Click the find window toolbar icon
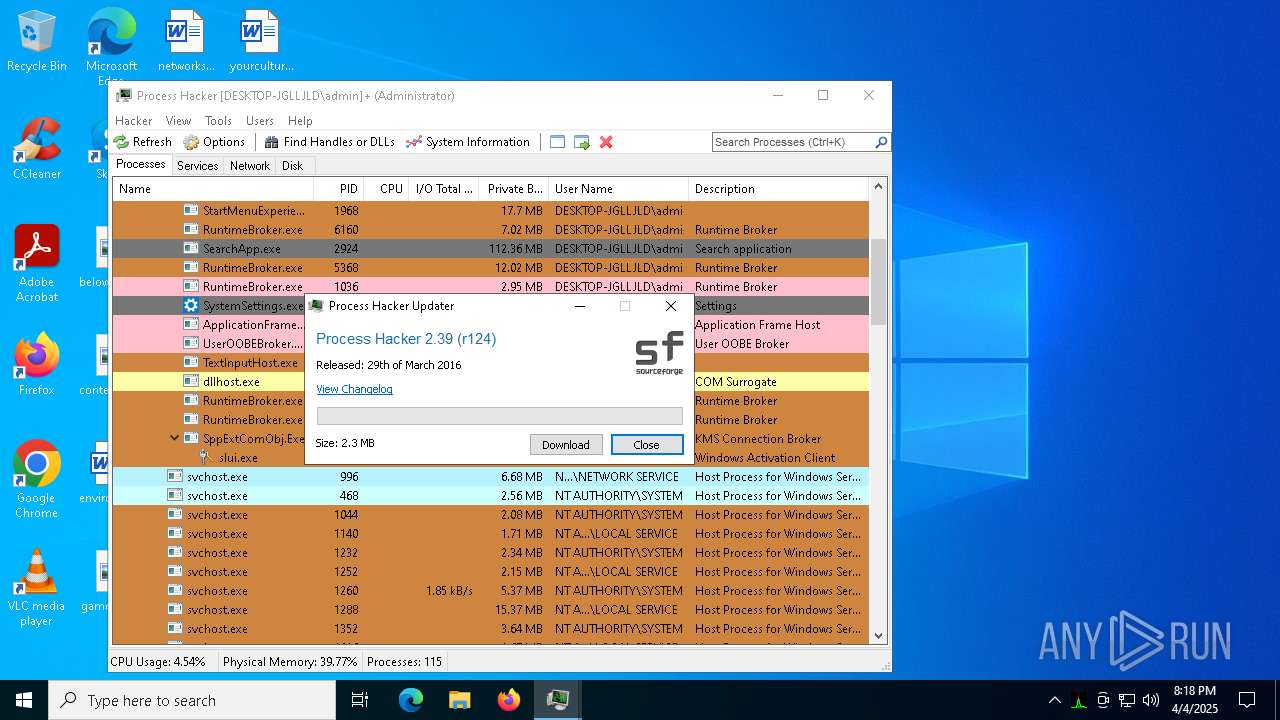Viewport: 1280px width, 720px height. tap(558, 142)
